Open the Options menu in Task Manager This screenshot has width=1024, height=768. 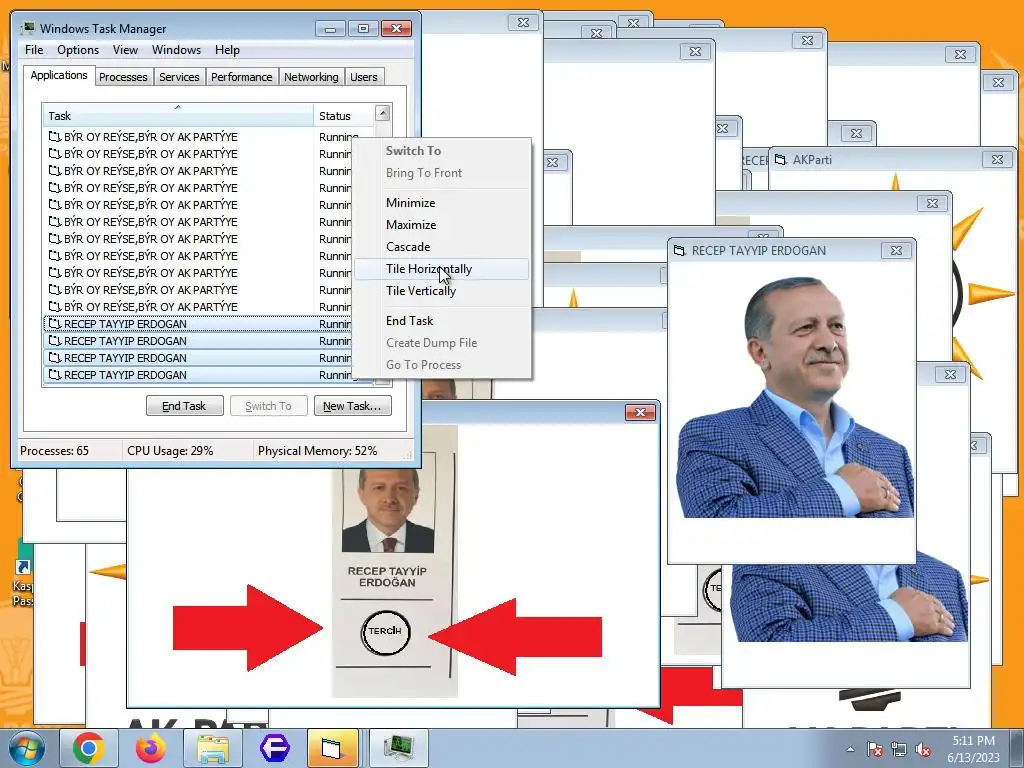point(78,50)
